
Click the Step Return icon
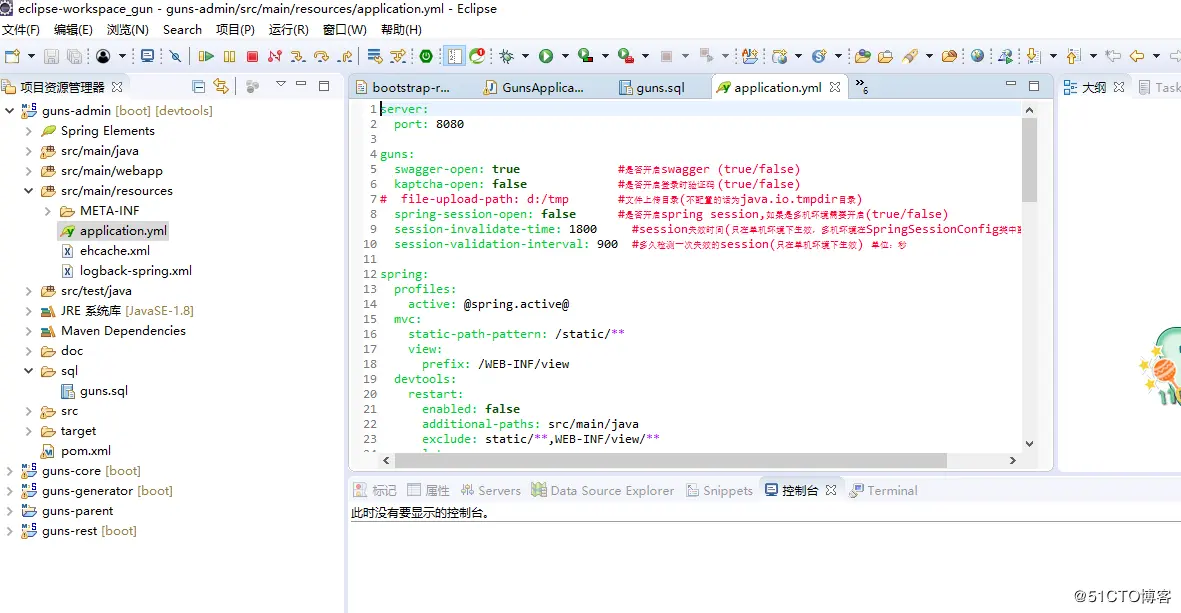(345, 56)
